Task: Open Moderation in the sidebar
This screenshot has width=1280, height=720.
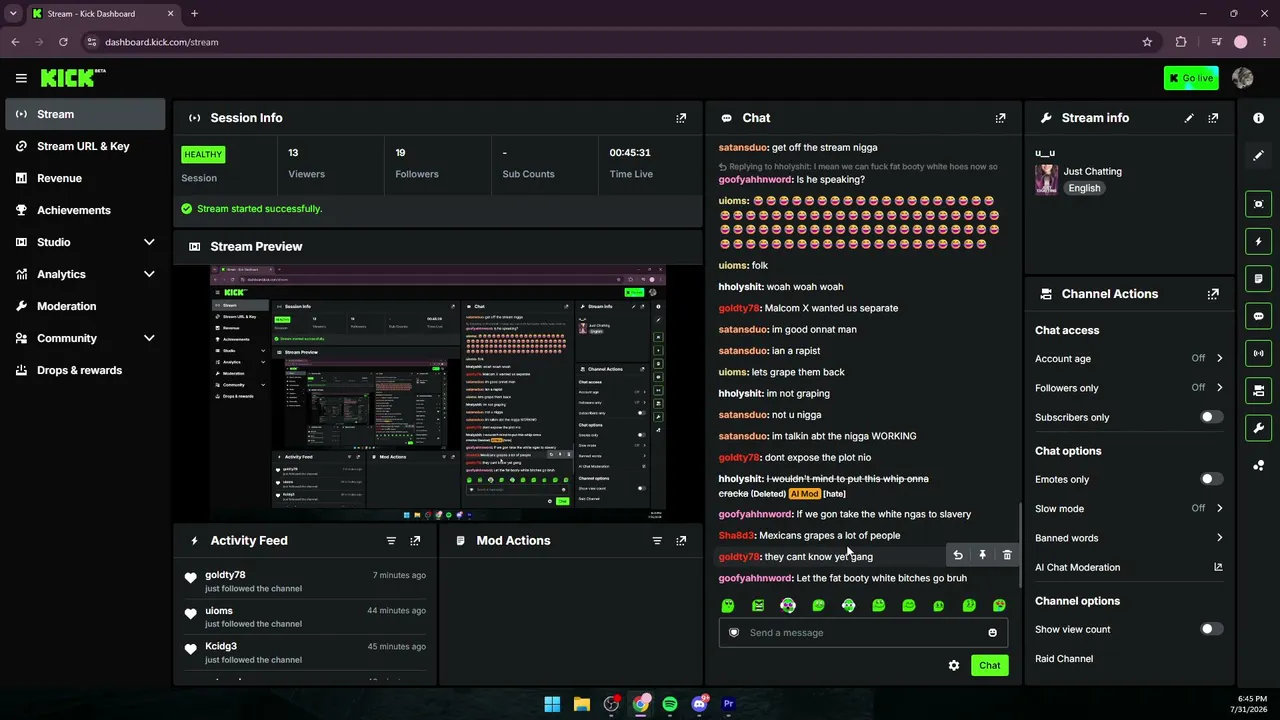Action: click(x=85, y=306)
